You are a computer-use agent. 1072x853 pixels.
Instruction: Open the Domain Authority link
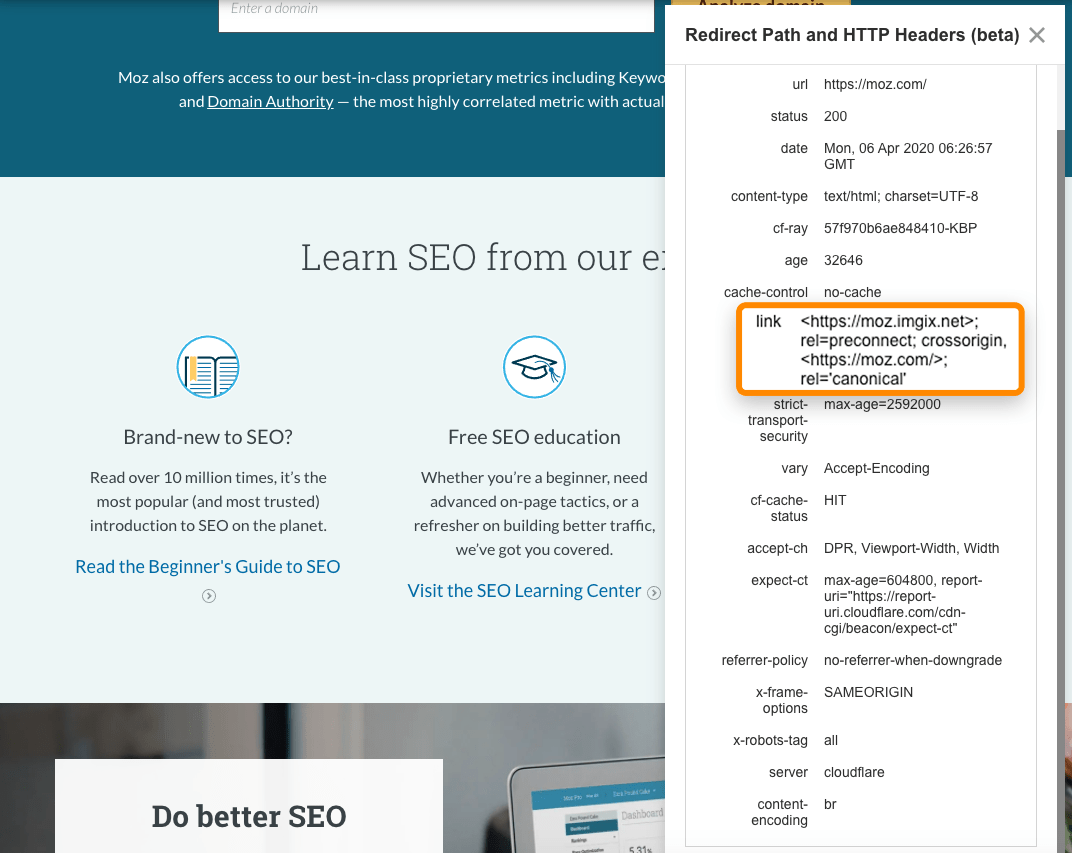[x=270, y=102]
